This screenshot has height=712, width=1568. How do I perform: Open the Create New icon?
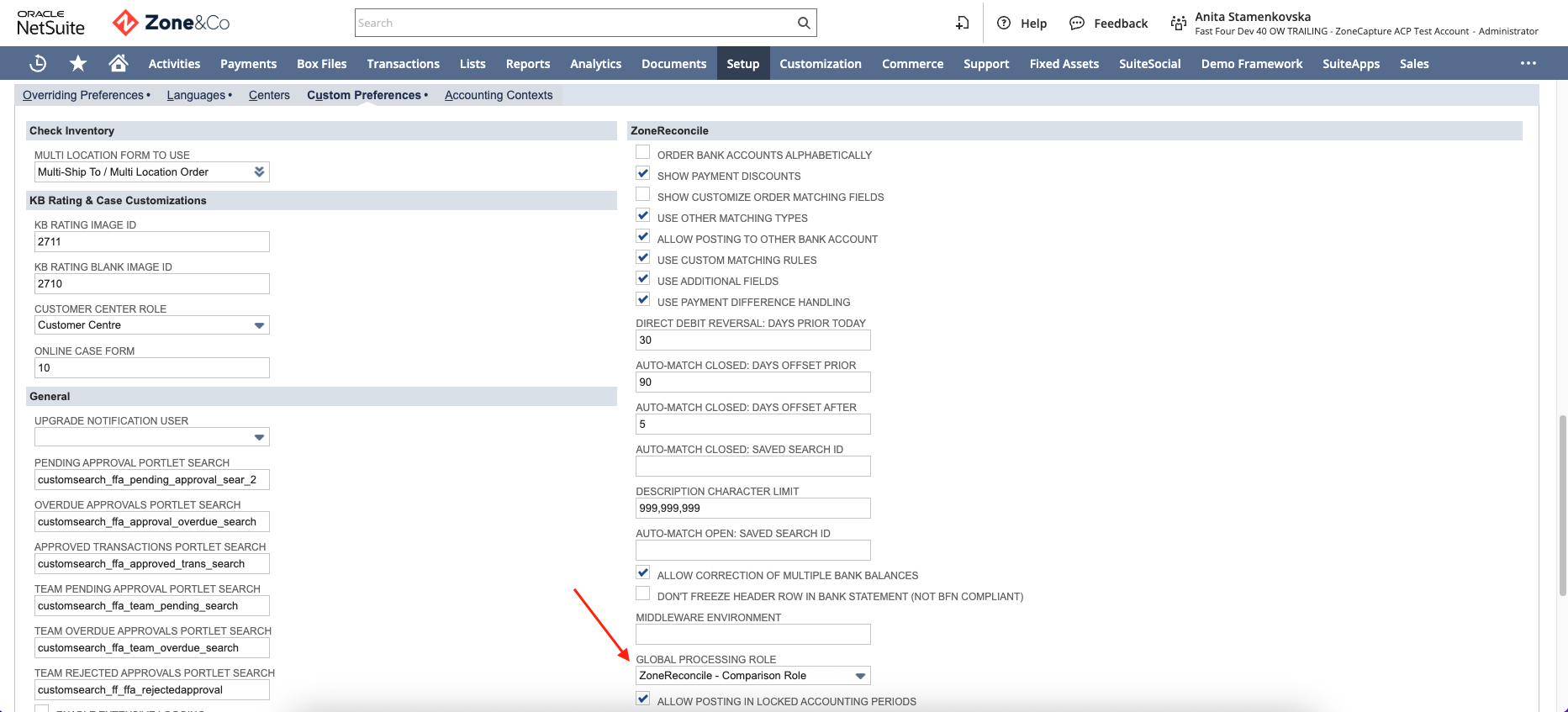pos(963,23)
